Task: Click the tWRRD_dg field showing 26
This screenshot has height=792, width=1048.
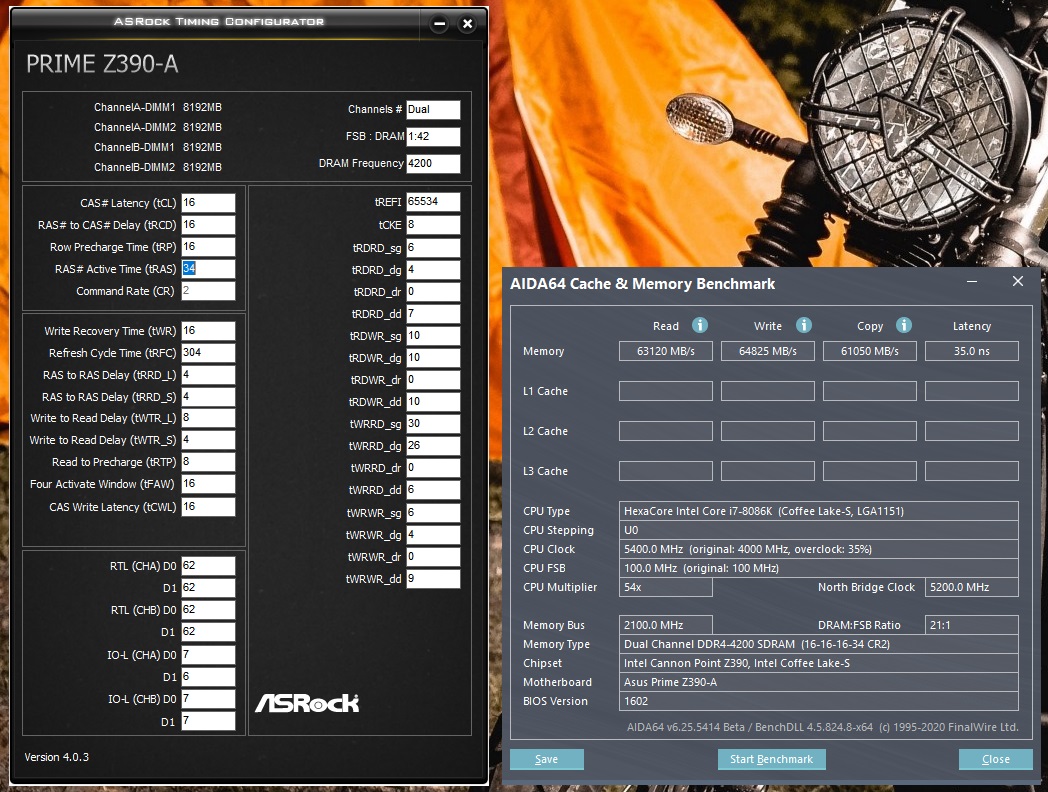Action: pyautogui.click(x=433, y=446)
